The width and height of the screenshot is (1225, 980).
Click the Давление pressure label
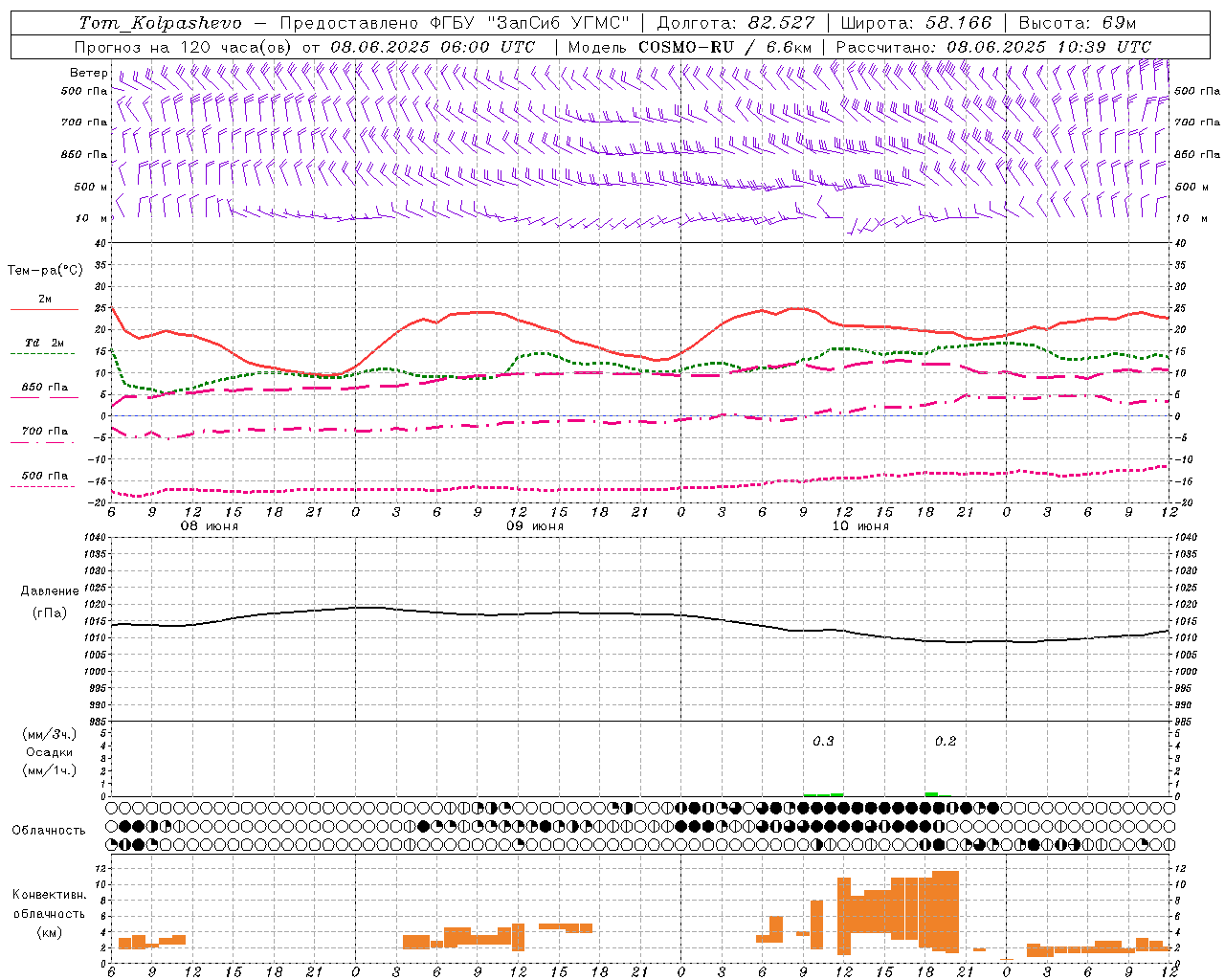point(50,591)
